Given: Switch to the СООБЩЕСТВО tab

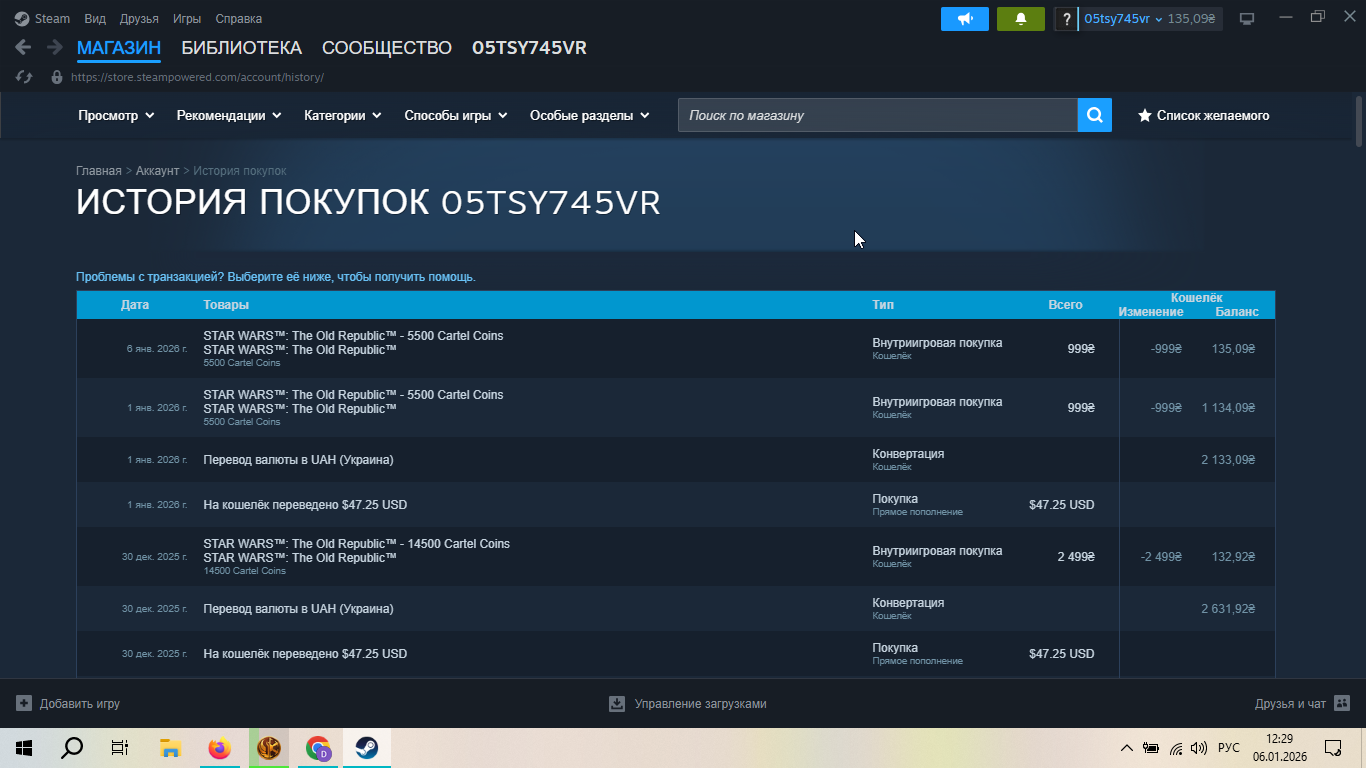Looking at the screenshot, I should pos(387,48).
